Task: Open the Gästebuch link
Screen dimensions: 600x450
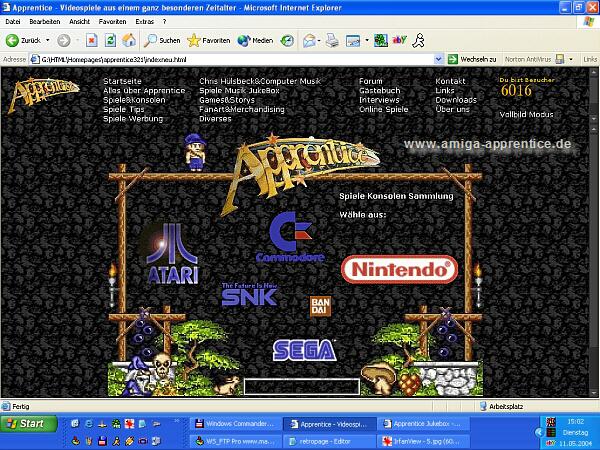Action: pyautogui.click(x=380, y=91)
